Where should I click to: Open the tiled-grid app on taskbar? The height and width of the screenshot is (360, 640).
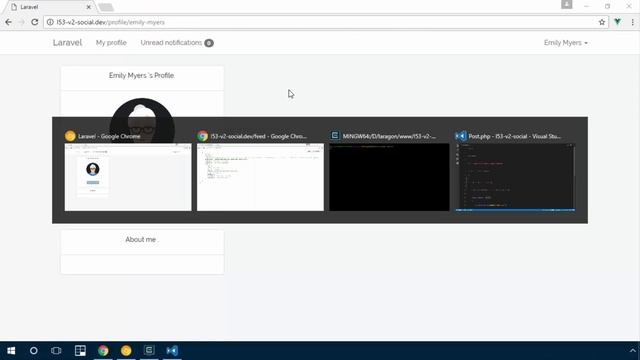(x=80, y=351)
